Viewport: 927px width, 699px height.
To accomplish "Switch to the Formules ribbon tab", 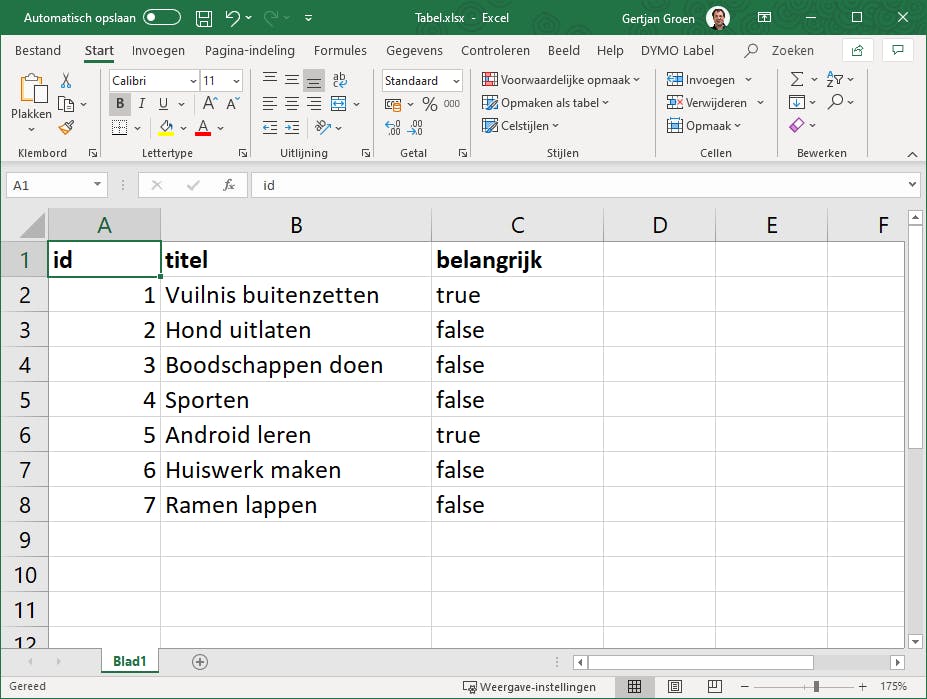I will [x=340, y=50].
